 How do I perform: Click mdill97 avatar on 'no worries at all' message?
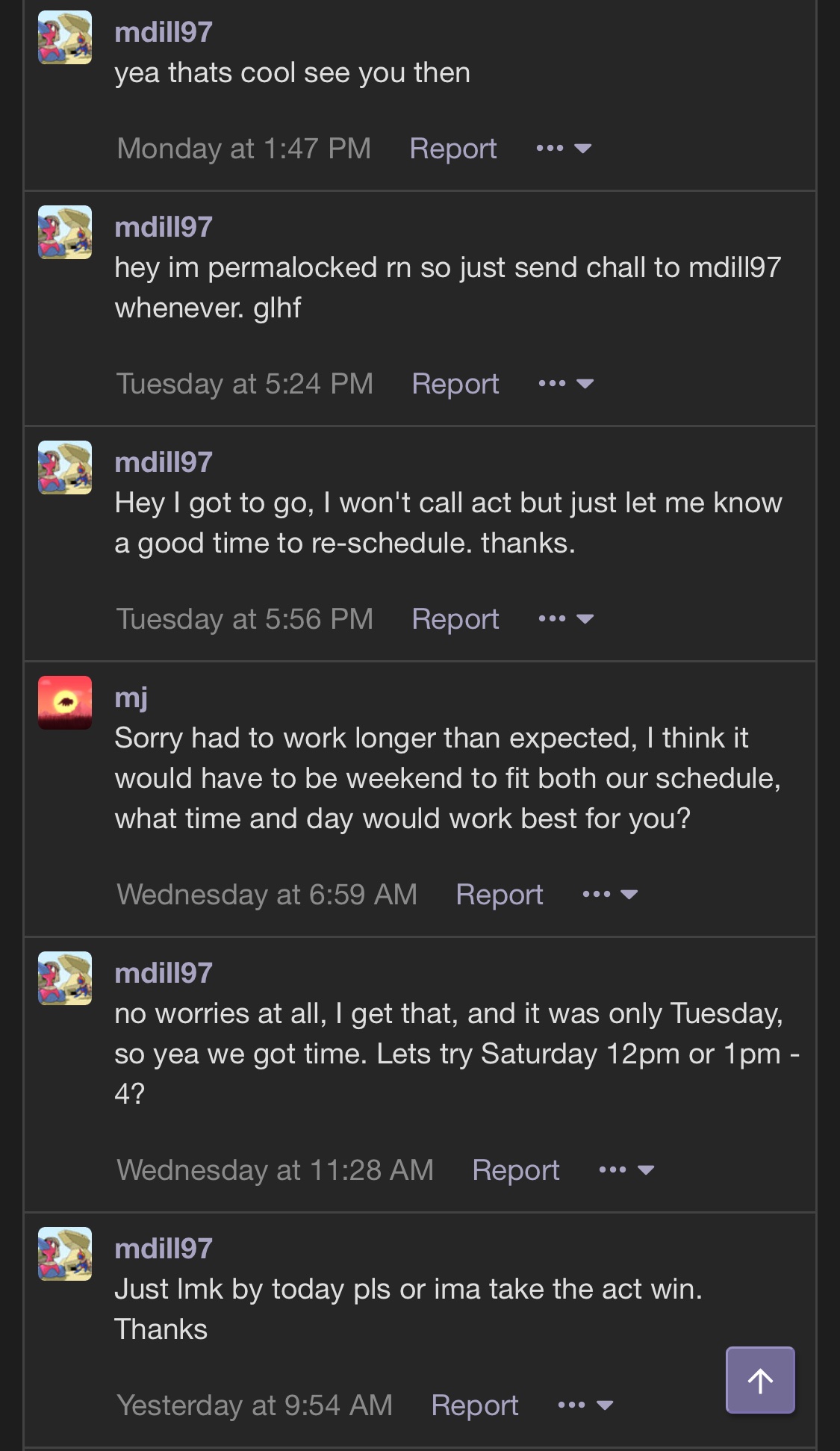tap(65, 978)
